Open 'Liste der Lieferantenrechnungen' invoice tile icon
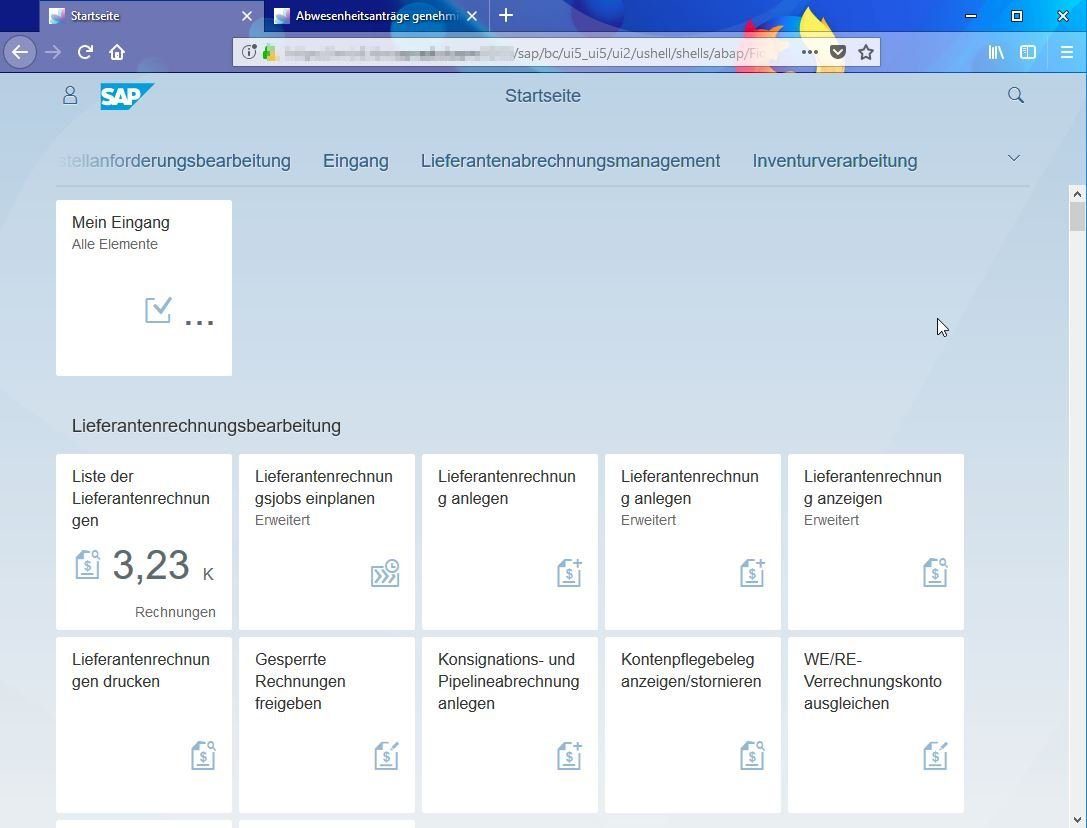This screenshot has width=1087, height=828. (x=88, y=564)
